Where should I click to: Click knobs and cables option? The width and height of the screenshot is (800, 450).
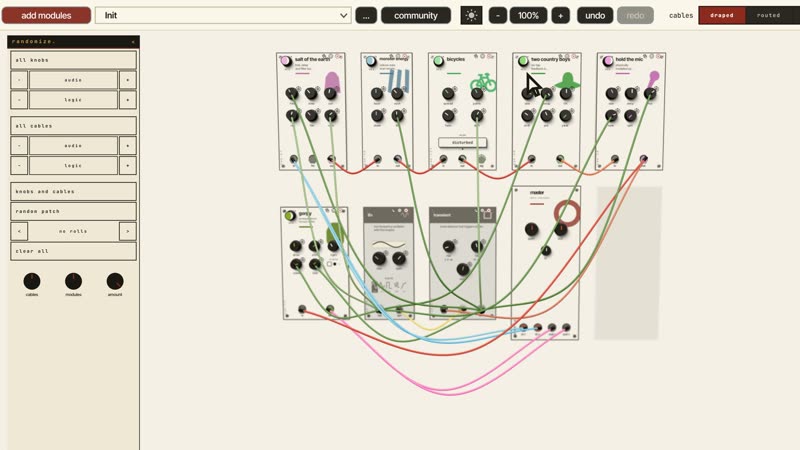pyautogui.click(x=73, y=191)
